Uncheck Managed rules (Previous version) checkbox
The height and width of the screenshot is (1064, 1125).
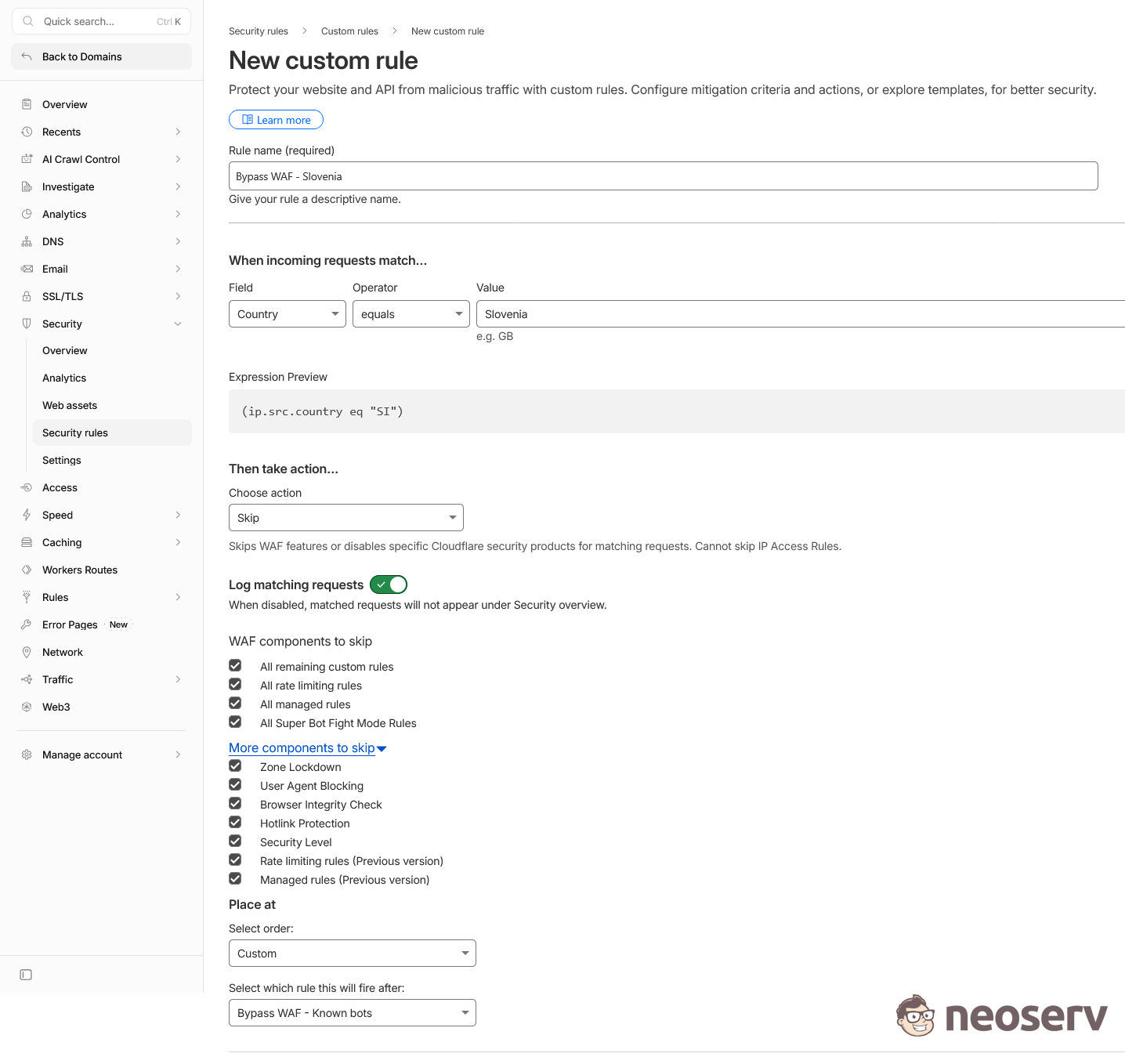tap(235, 879)
